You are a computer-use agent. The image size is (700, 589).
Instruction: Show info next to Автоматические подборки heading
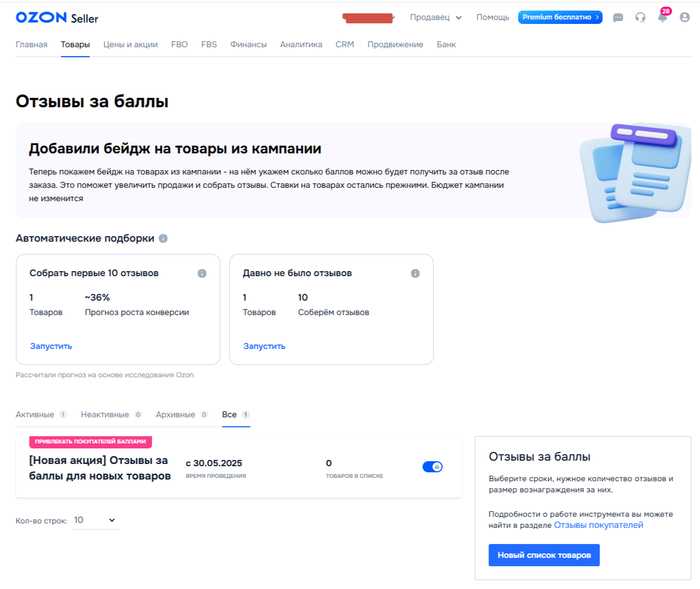(163, 238)
